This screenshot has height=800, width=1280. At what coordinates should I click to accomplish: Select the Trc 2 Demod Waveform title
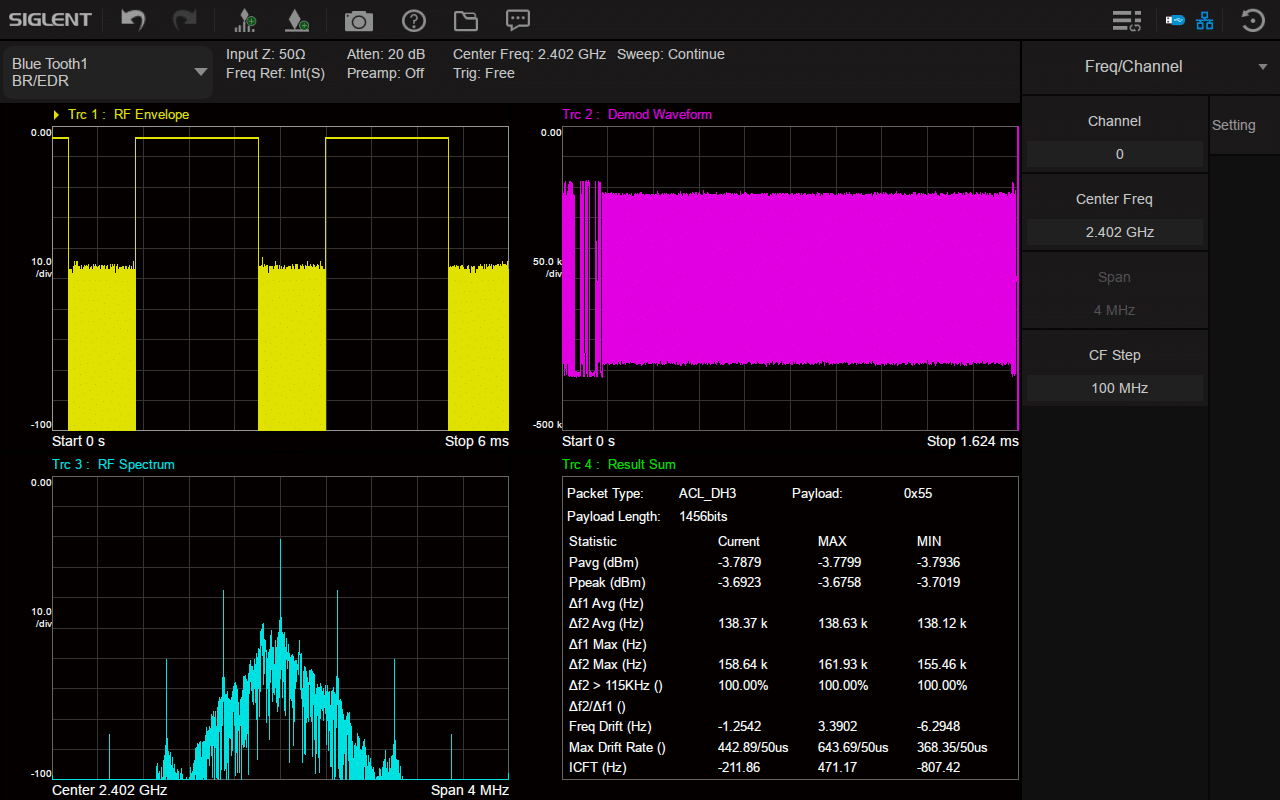click(x=637, y=115)
